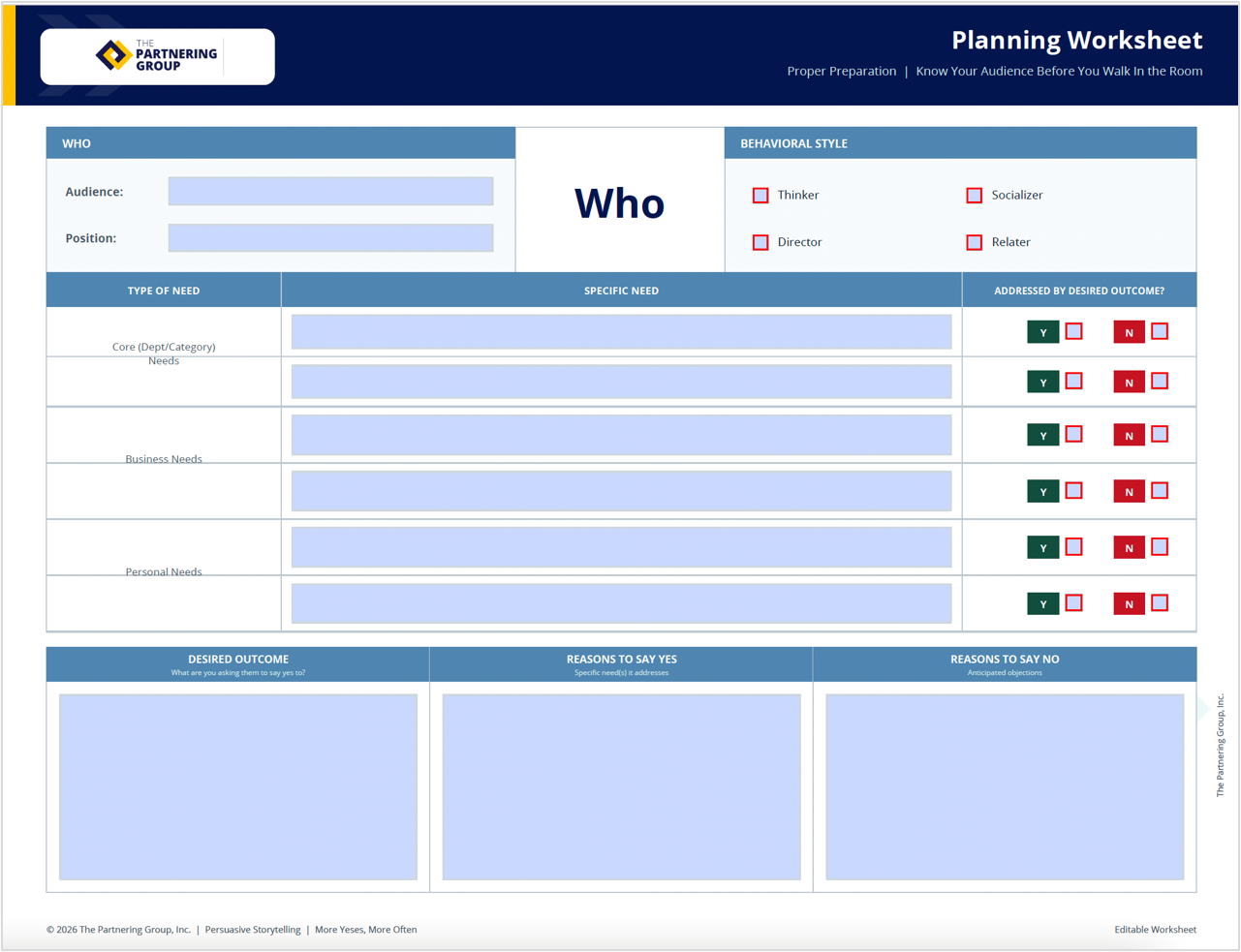Click The Partnering Group logo
Screen dimensions: 1241x952
pyautogui.click(x=157, y=56)
